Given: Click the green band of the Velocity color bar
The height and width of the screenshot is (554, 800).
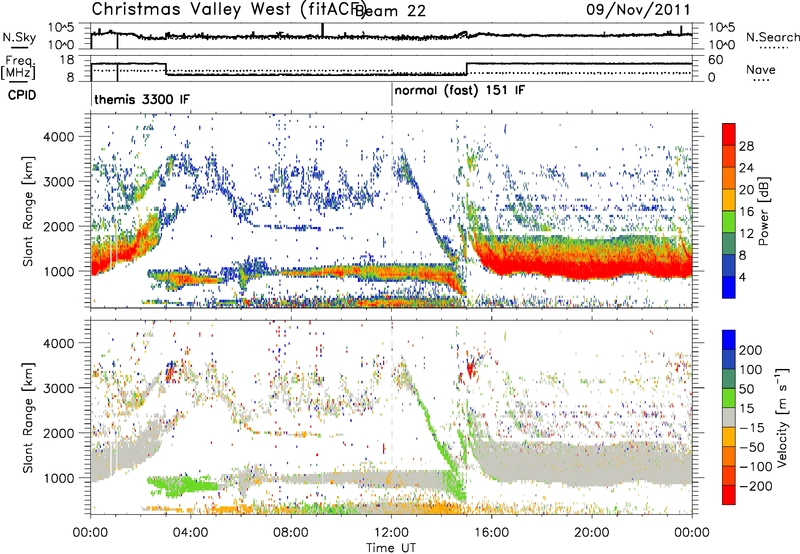Looking at the screenshot, I should [729, 398].
